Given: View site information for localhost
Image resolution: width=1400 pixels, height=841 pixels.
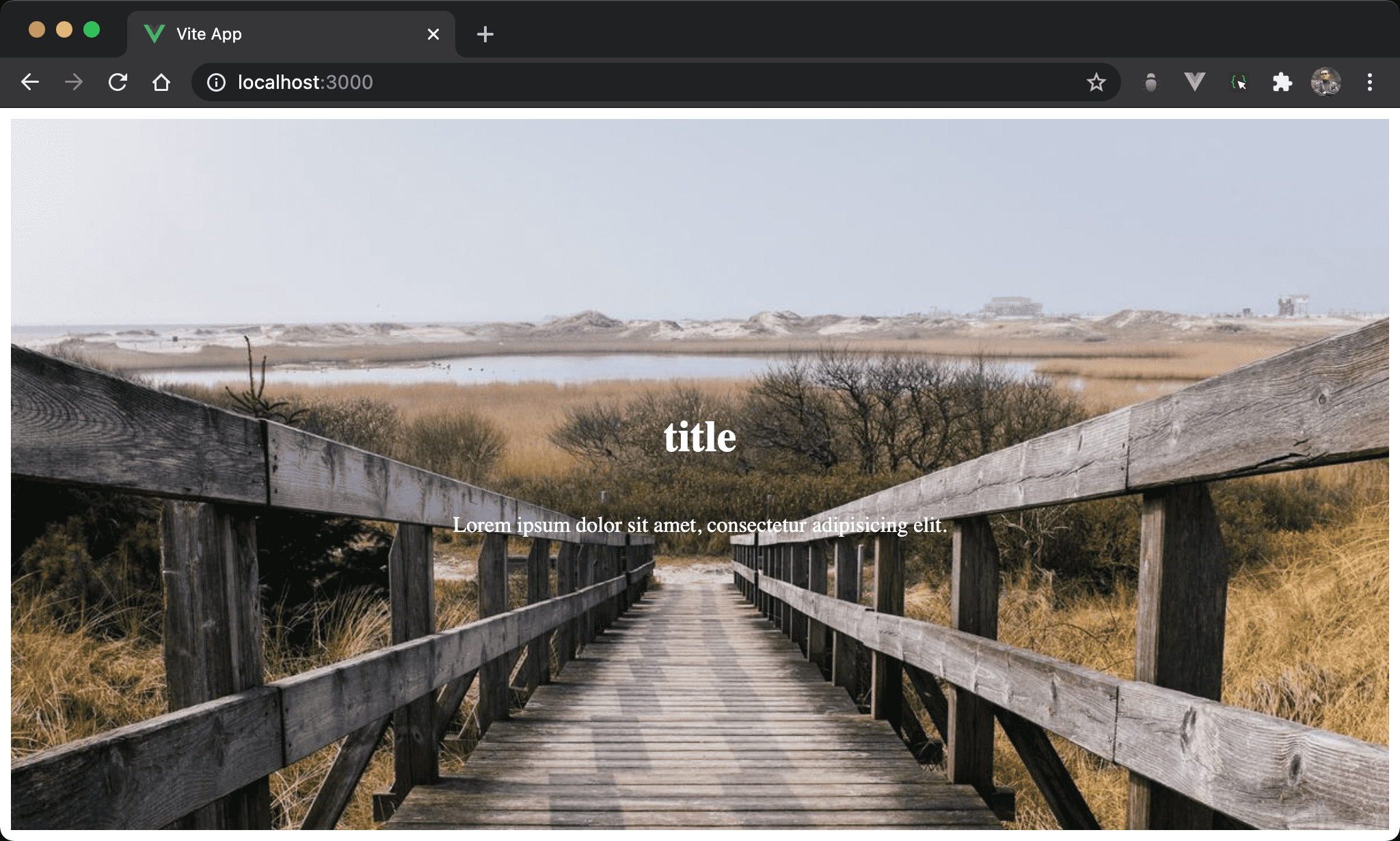Looking at the screenshot, I should pyautogui.click(x=217, y=83).
